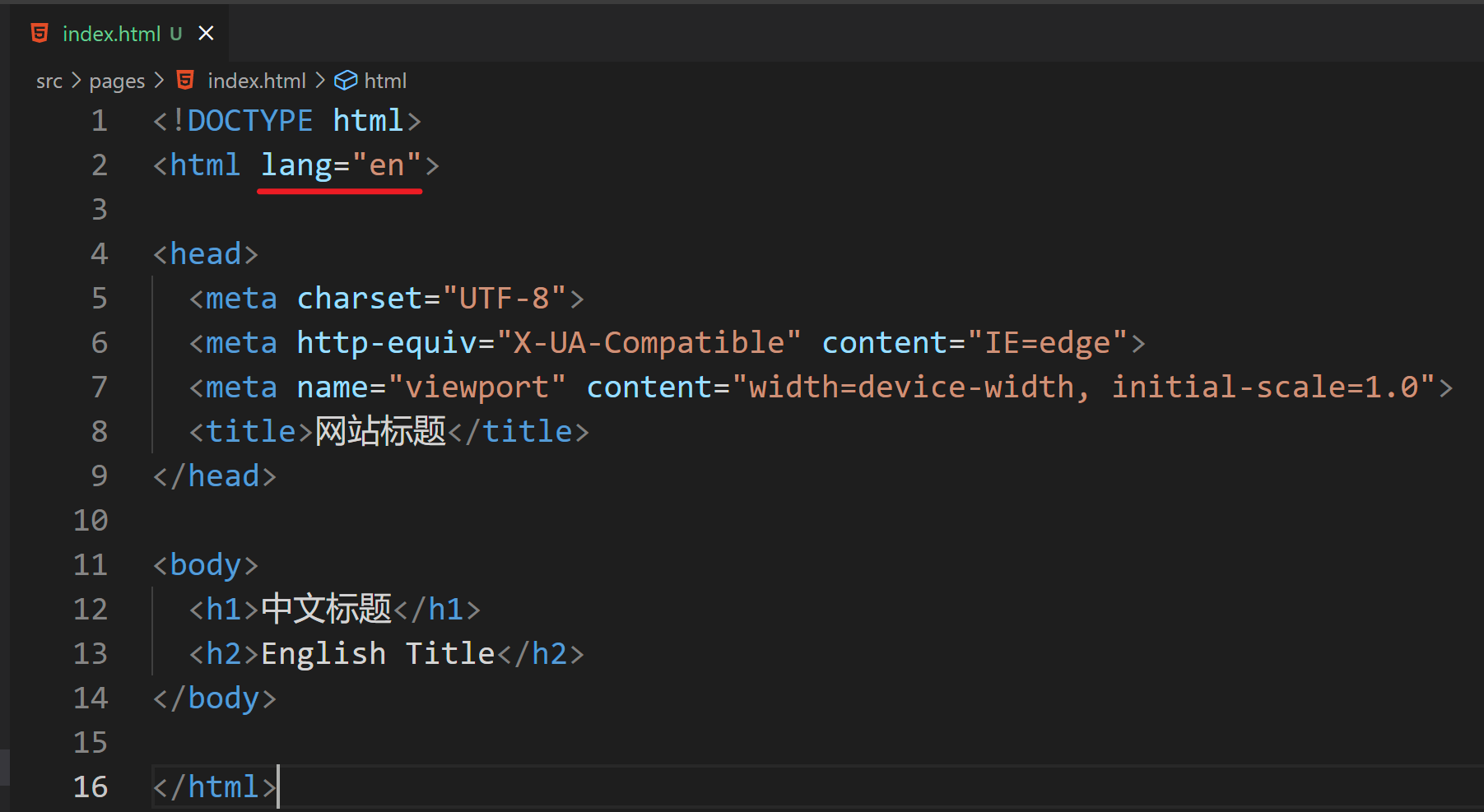The height and width of the screenshot is (812, 1484).
Task: Click the cube symbol icon in breadcrumbs
Action: coord(346,80)
